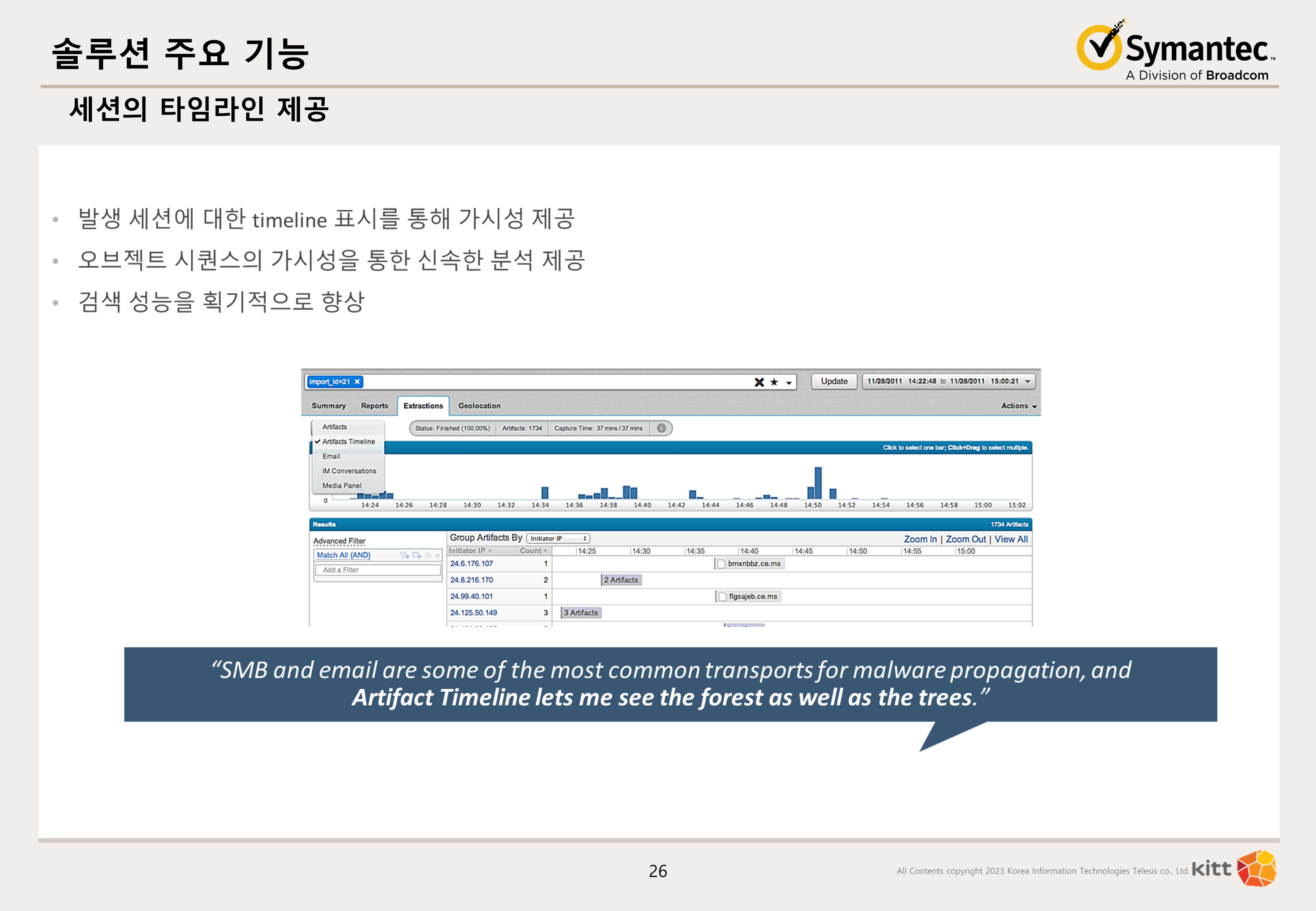Remove the Import_id=21 filter tag

click(x=357, y=381)
